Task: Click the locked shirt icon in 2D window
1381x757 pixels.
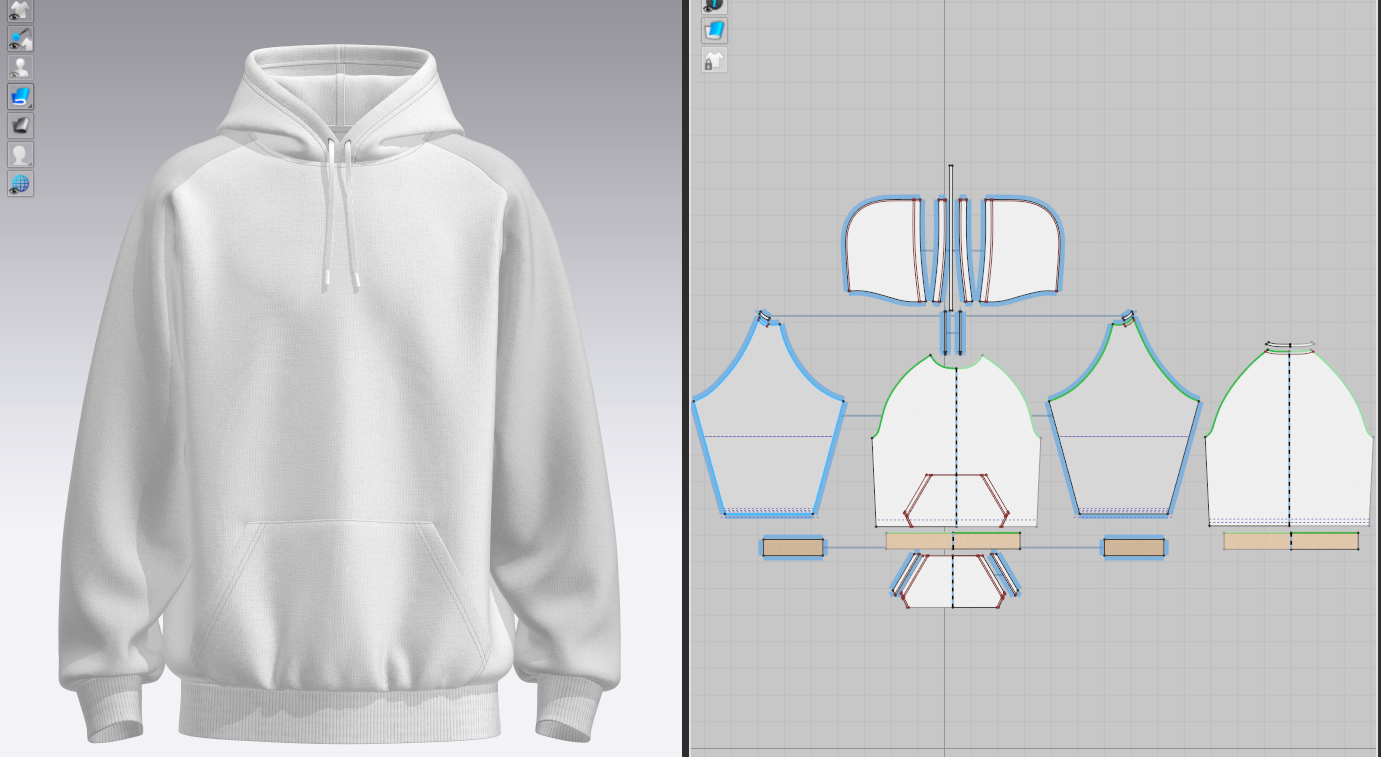Action: 714,60
